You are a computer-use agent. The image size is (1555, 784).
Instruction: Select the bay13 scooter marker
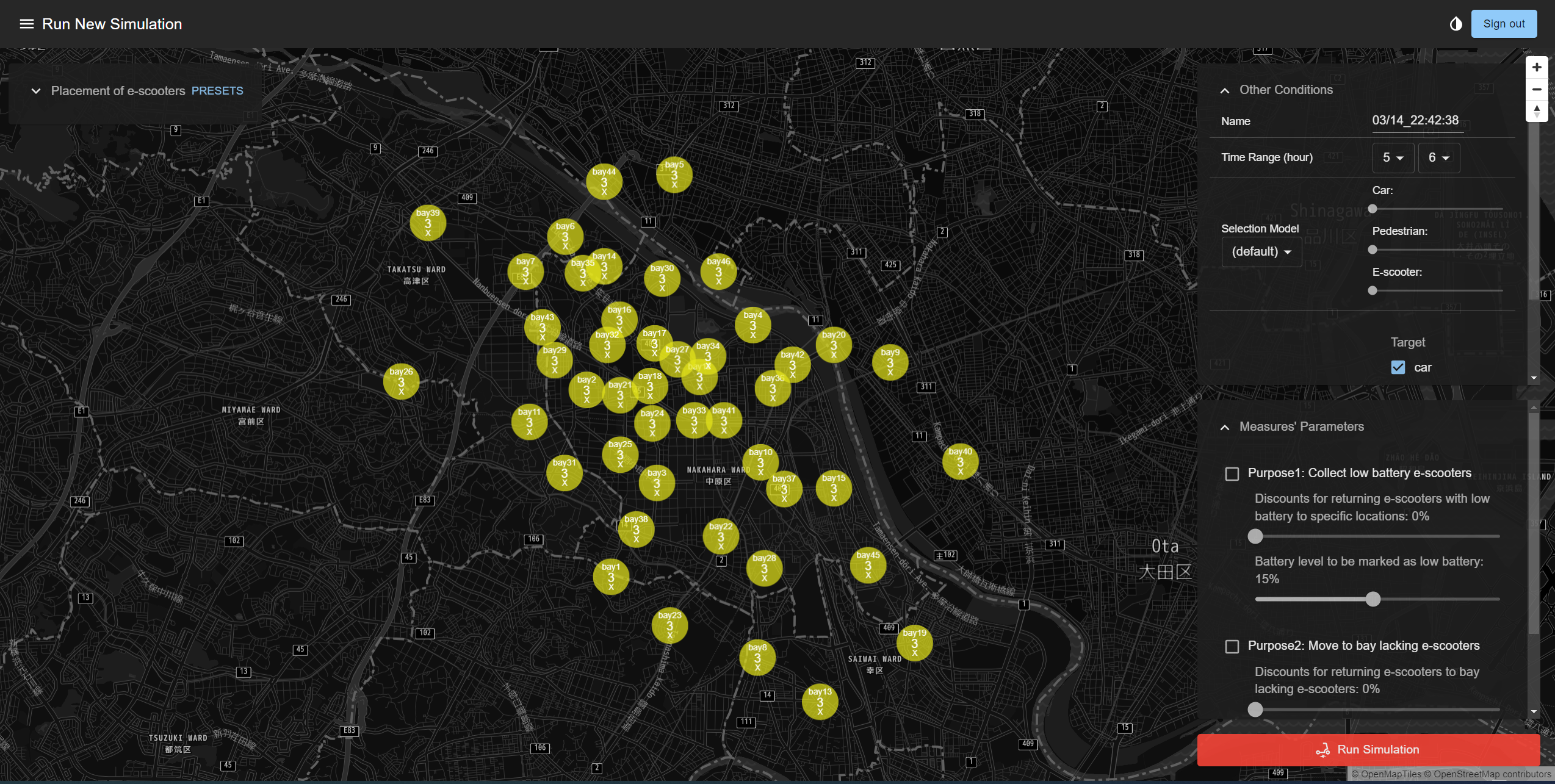[x=820, y=702]
